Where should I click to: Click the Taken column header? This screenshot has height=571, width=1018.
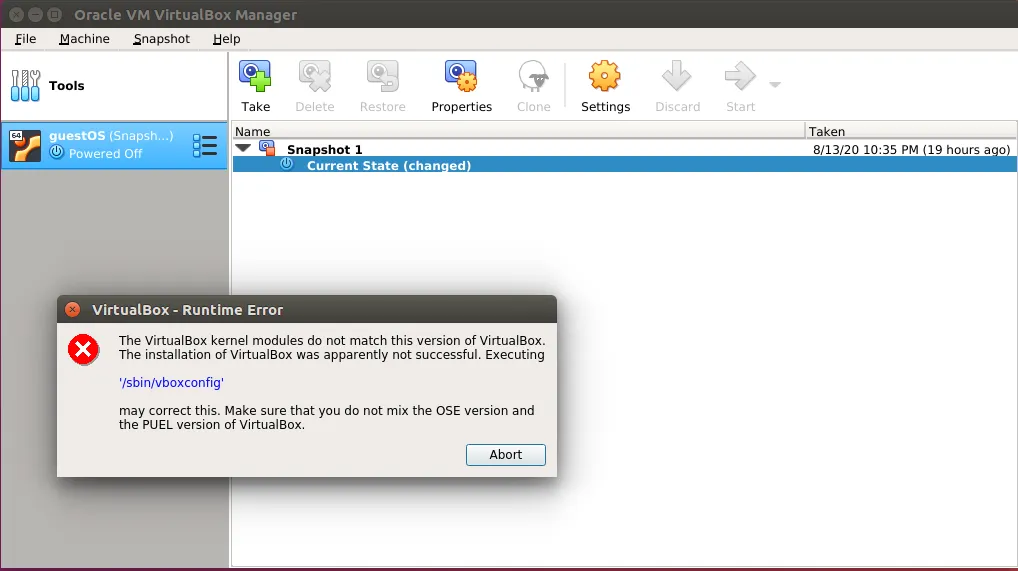(911, 131)
